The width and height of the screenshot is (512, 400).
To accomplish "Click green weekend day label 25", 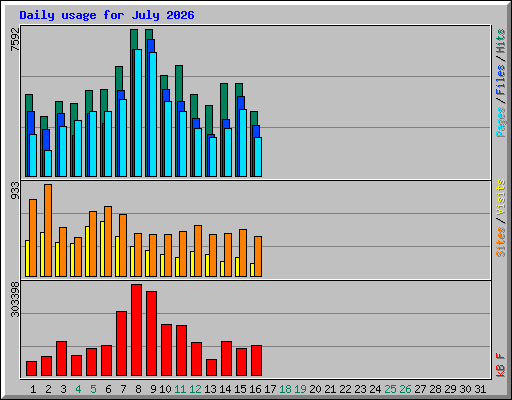I will tap(390, 389).
